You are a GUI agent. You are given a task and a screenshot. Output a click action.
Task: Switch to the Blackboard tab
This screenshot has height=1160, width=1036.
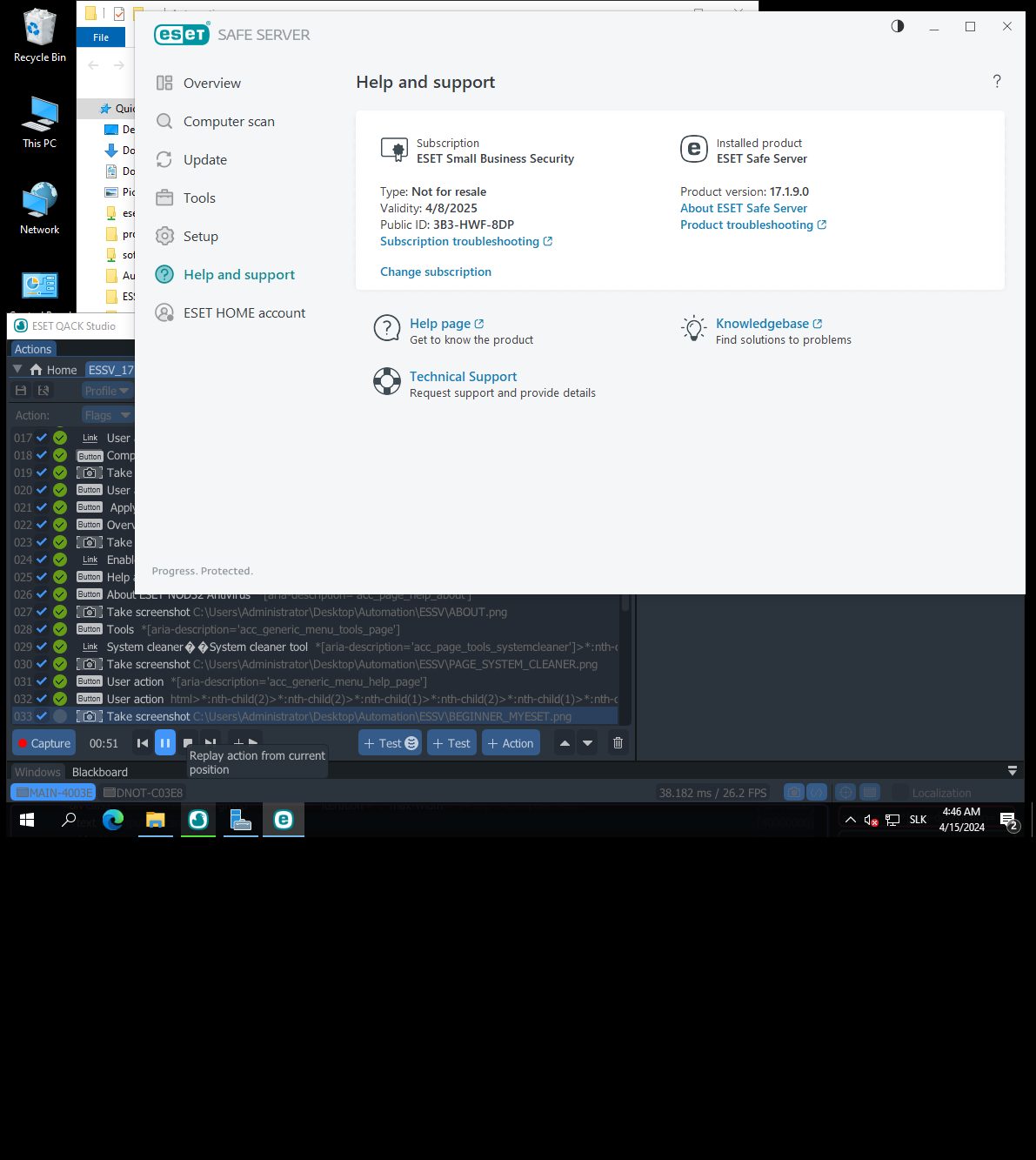click(100, 772)
